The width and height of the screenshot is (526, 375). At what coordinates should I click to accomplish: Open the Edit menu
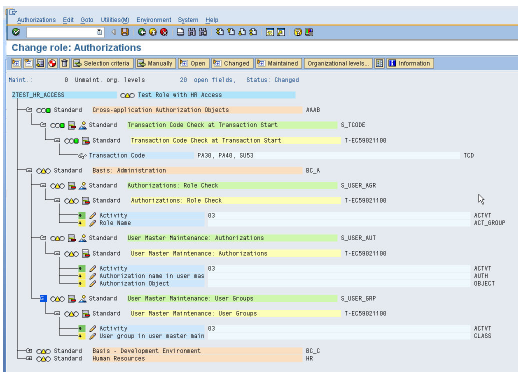(x=68, y=20)
